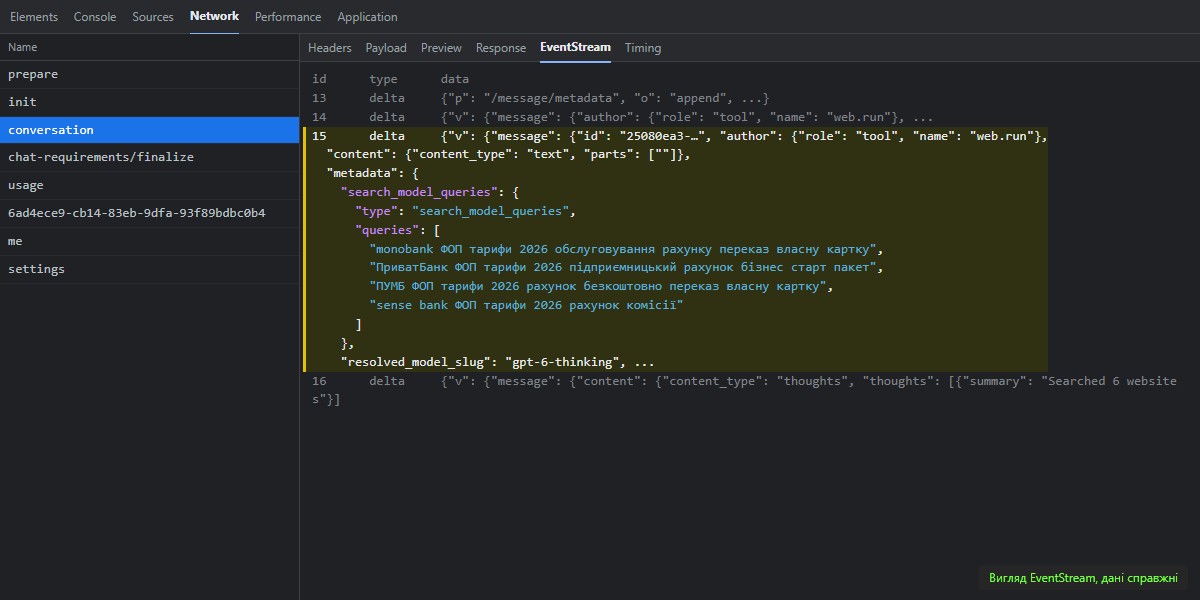Select the usage request
1200x600 pixels.
150,186
